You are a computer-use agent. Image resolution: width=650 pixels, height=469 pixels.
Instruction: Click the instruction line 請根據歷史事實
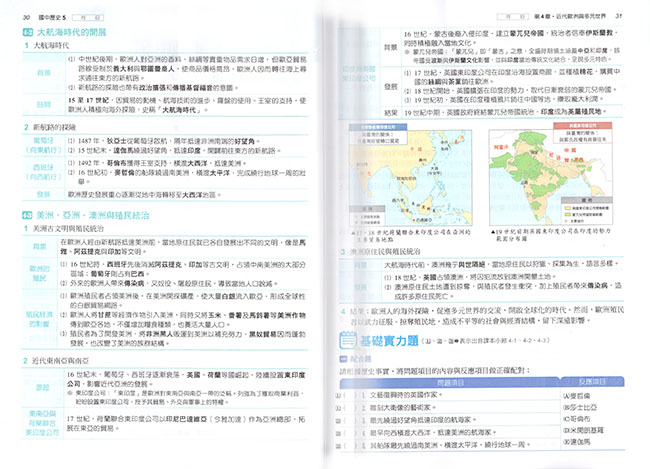434,371
